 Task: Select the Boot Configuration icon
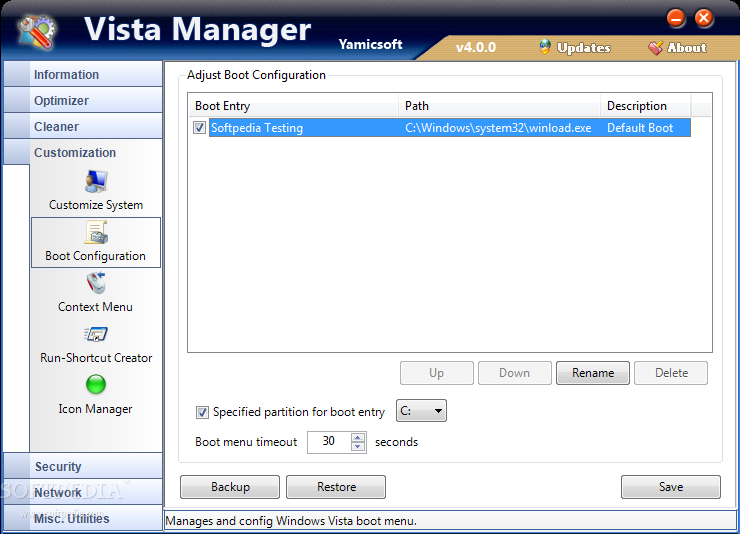click(x=96, y=233)
